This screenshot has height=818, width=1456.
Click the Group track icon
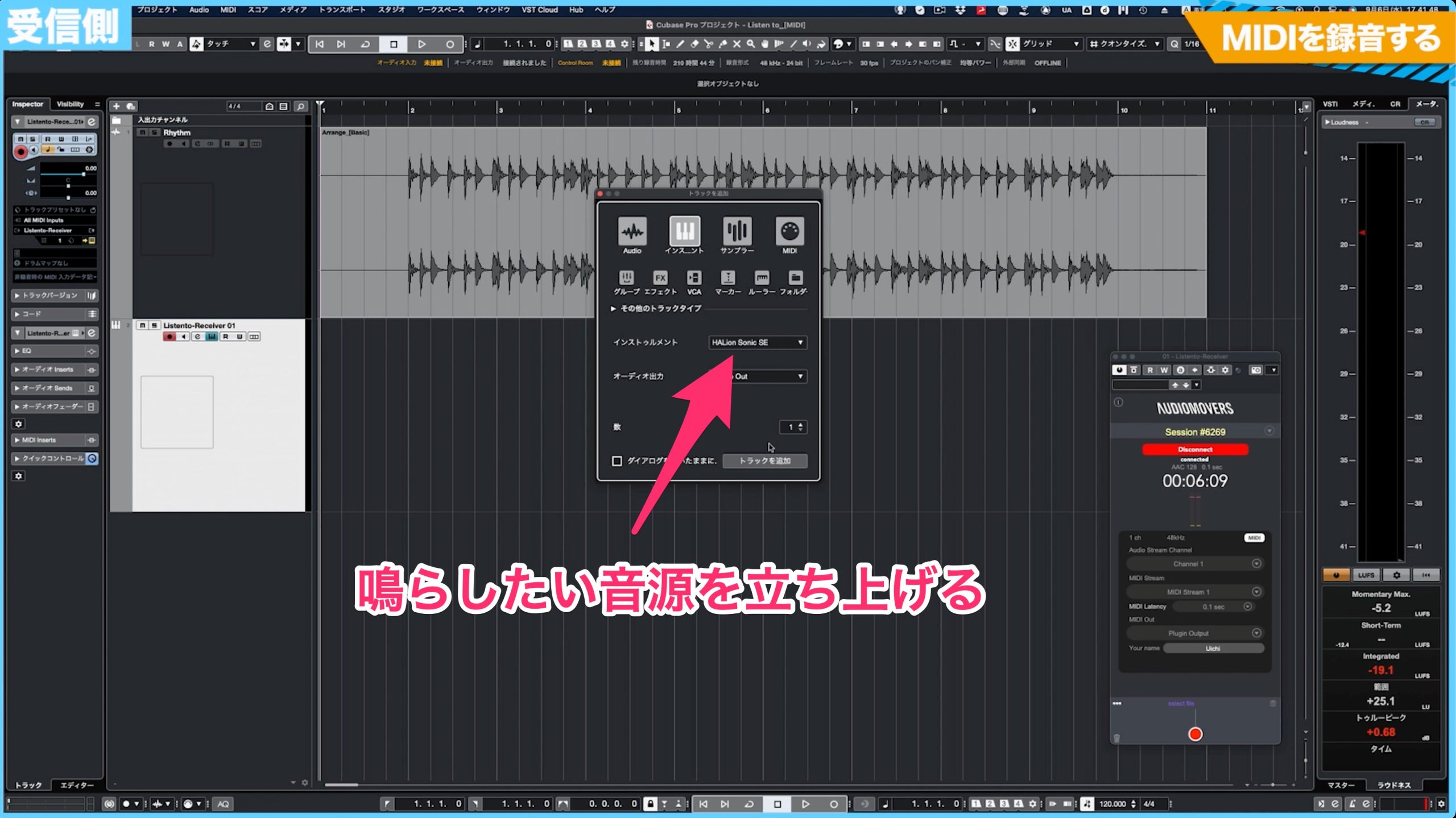click(x=626, y=277)
